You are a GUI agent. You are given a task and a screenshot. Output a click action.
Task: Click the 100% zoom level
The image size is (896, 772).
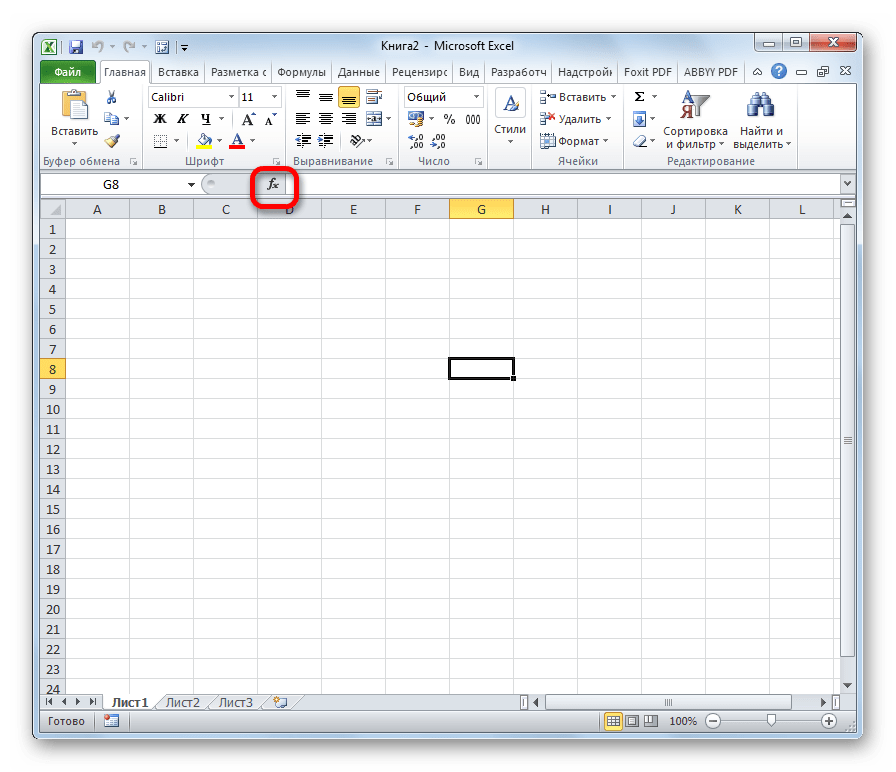point(683,721)
